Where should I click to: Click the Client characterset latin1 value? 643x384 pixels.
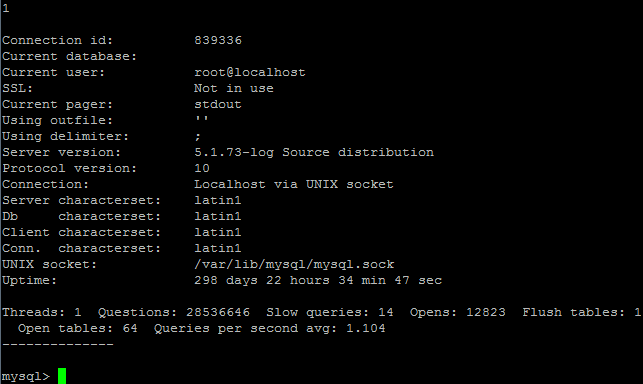tap(218, 232)
